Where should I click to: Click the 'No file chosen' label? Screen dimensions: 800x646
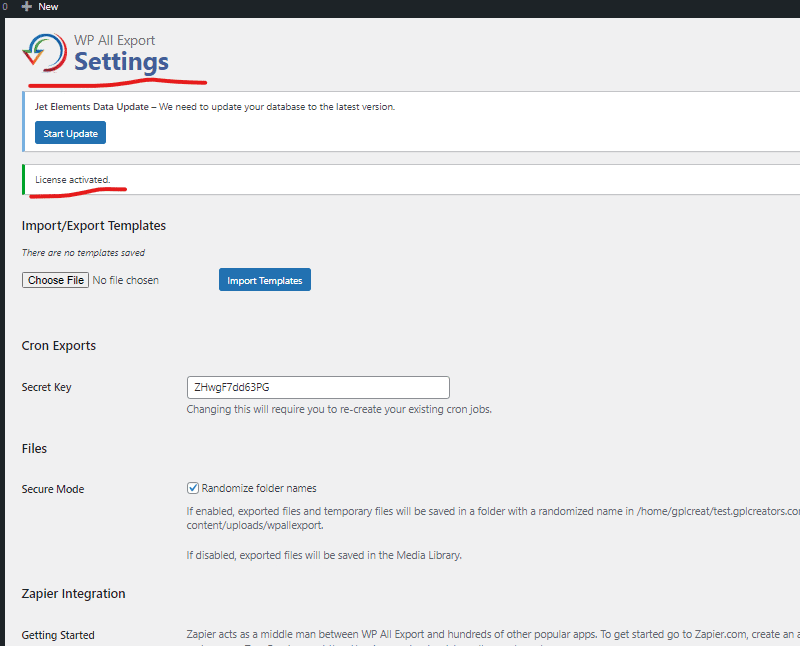(x=126, y=280)
